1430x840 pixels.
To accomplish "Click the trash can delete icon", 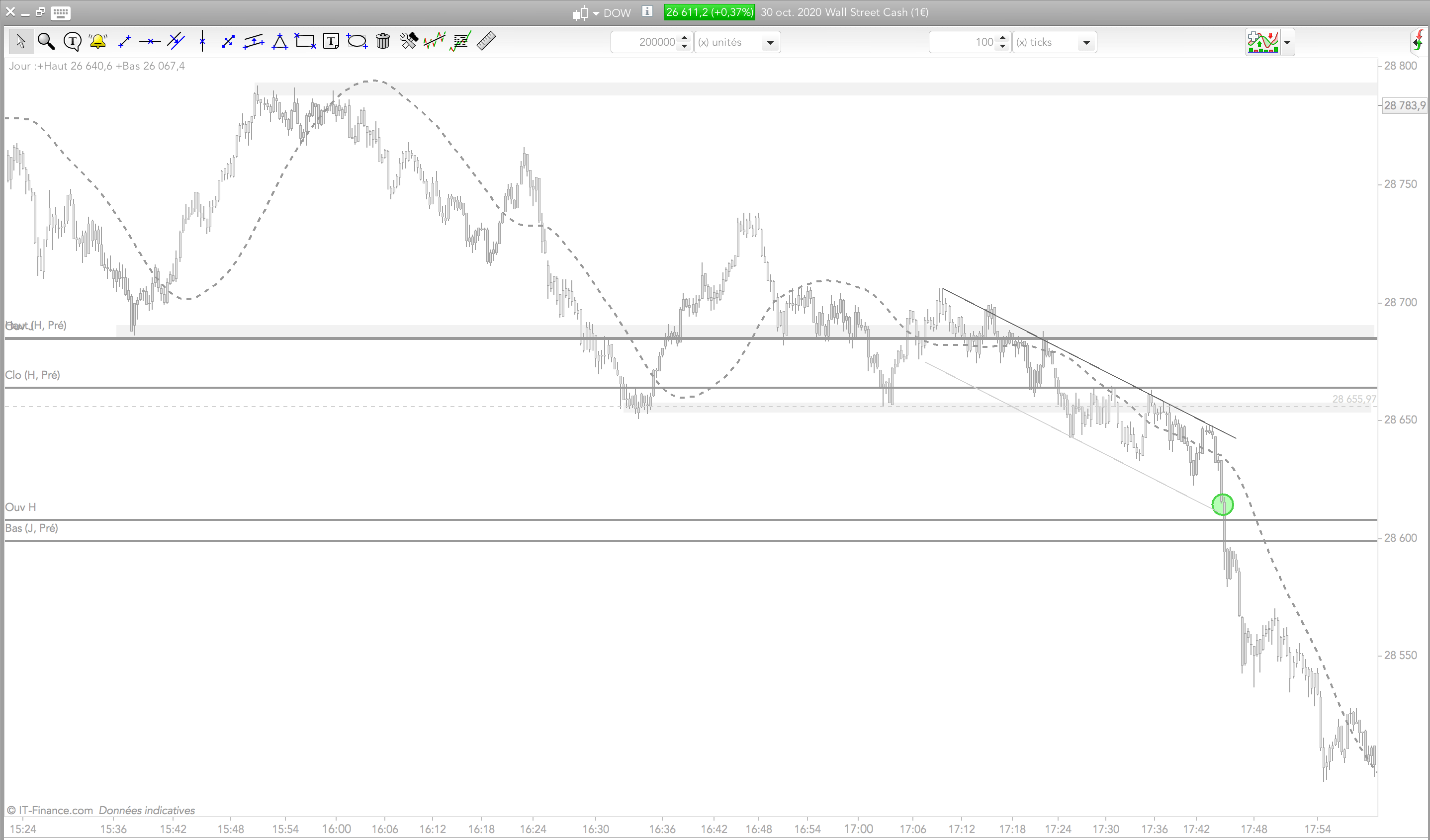I will pos(383,41).
